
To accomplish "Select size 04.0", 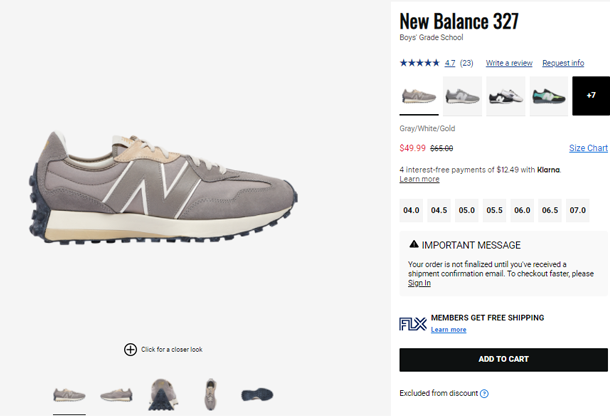I will 411,211.
